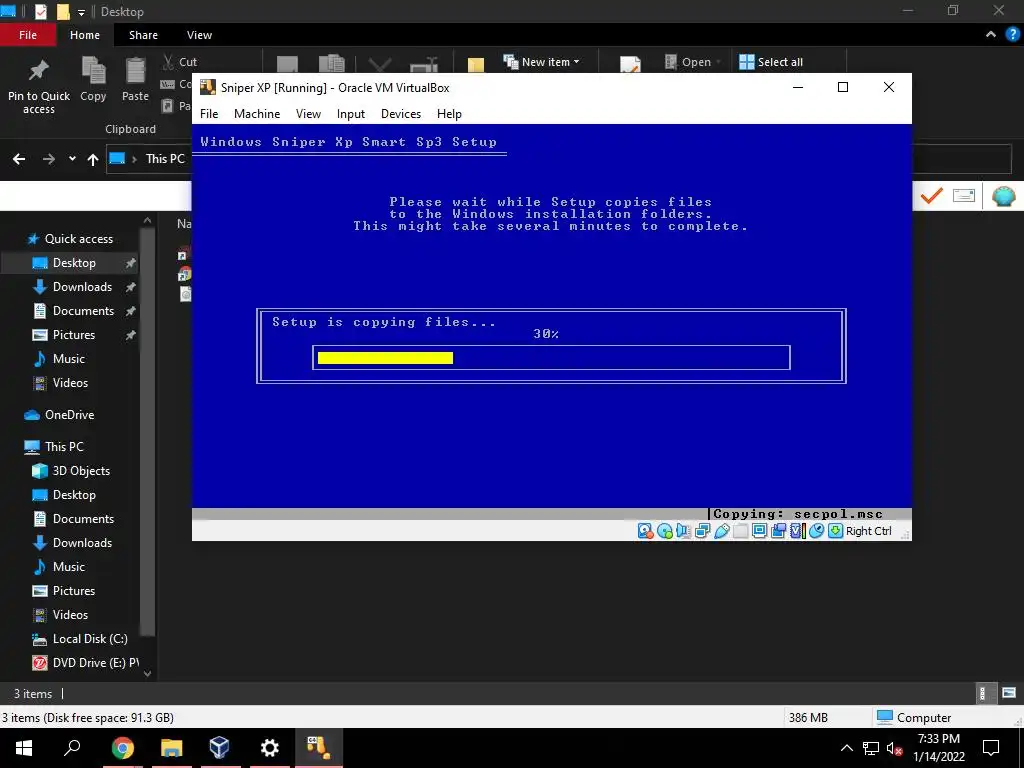Click the navigation pane scroll down arrow
Screen dimensions: 1024x768
click(x=148, y=673)
